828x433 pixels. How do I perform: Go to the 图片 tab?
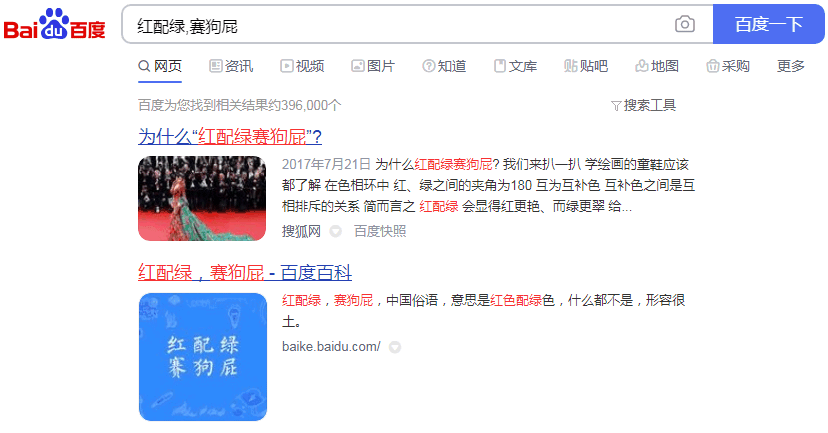(373, 66)
